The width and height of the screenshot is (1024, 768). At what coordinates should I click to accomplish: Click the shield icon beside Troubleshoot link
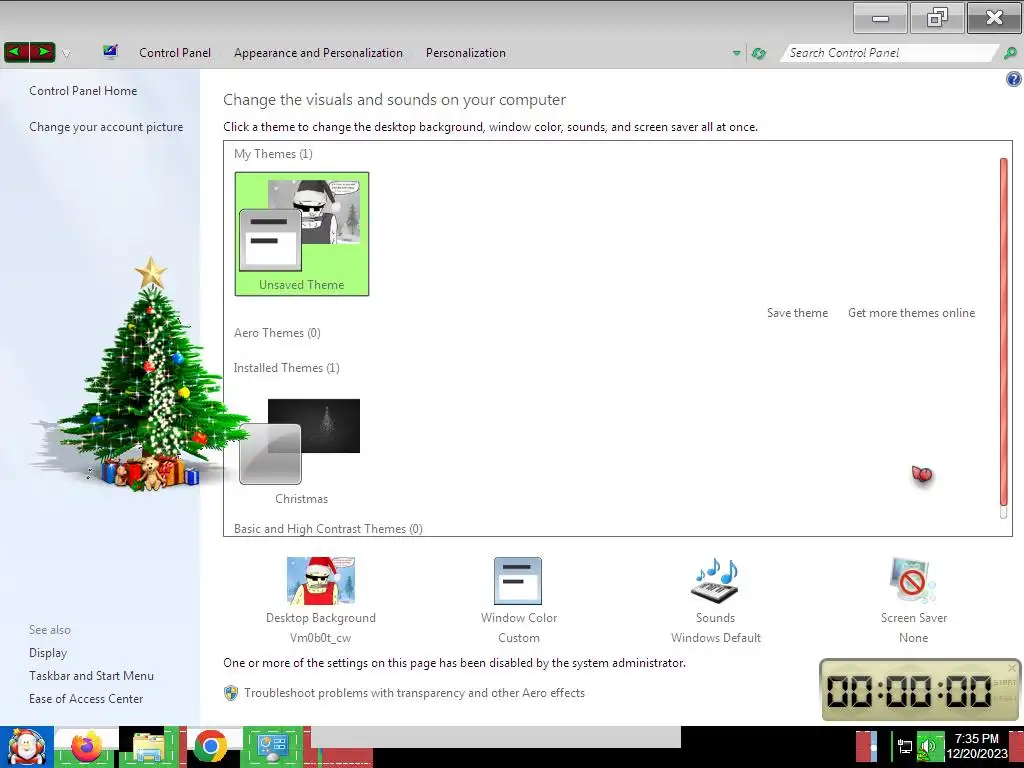(231, 693)
